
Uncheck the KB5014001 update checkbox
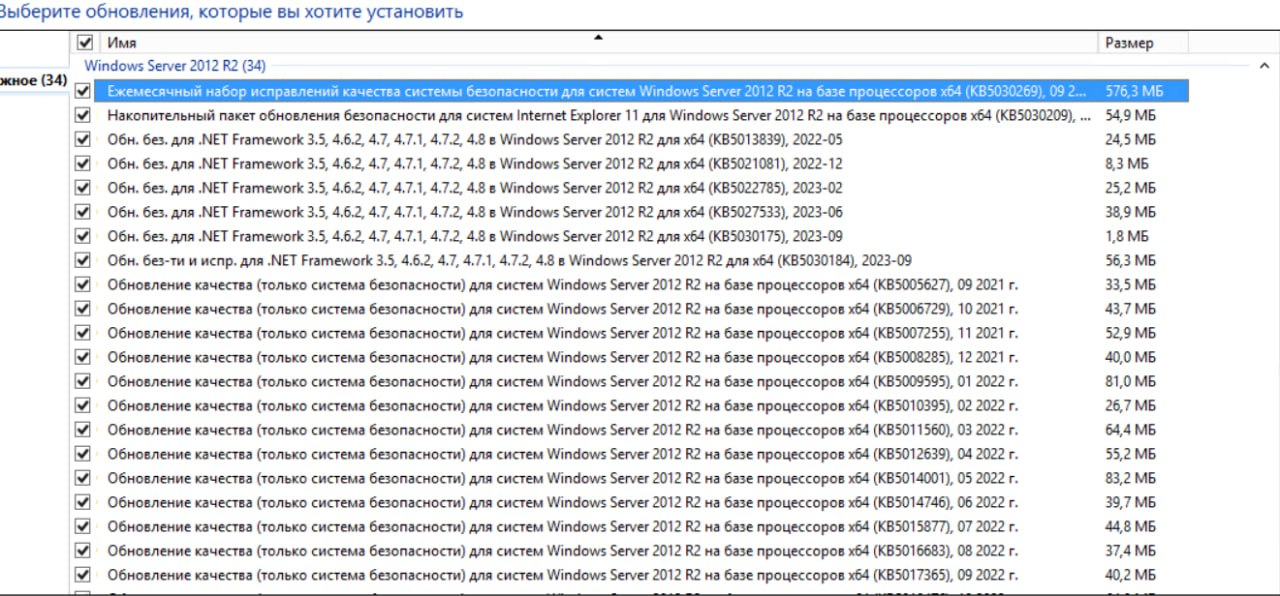tap(83, 478)
